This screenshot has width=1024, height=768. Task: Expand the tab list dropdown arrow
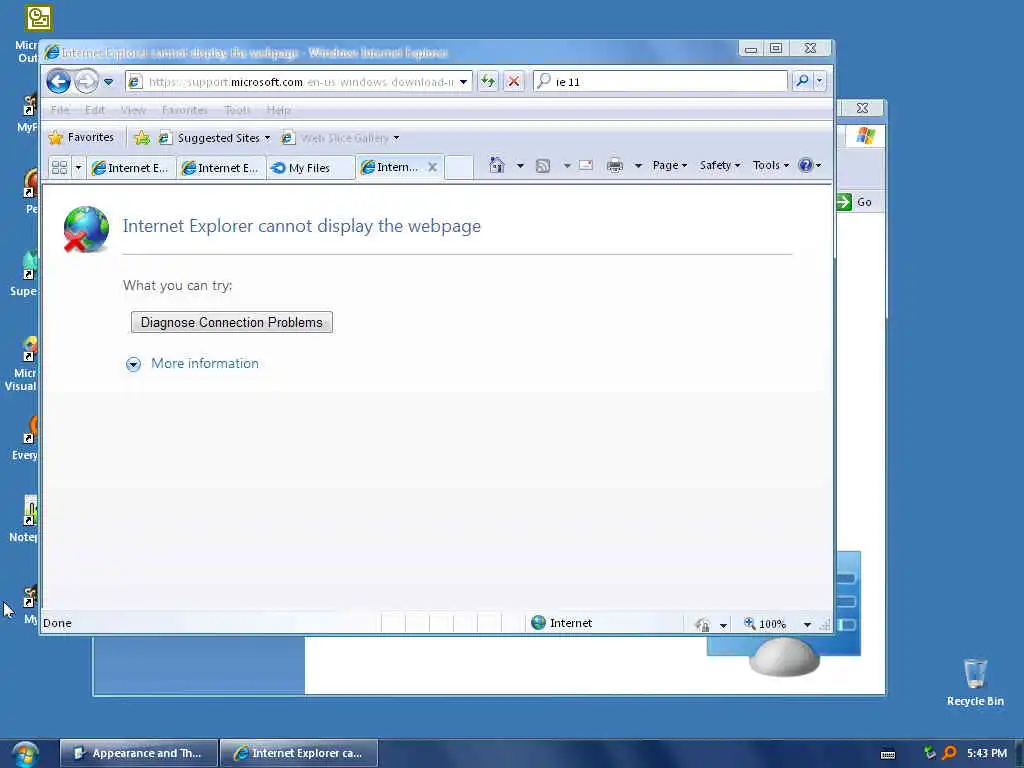[x=78, y=167]
